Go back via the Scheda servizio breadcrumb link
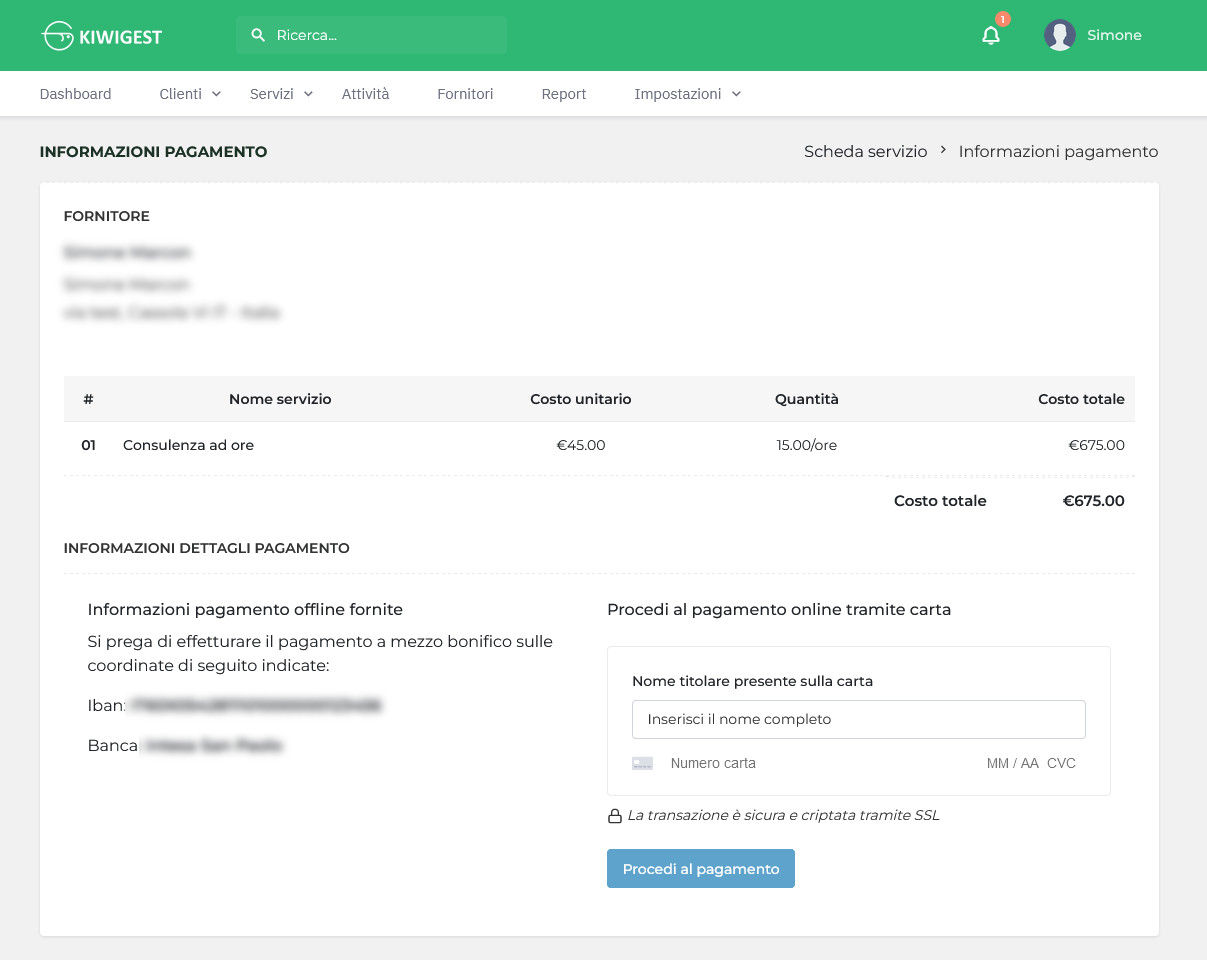Viewport: 1207px width, 963px height. pyautogui.click(x=865, y=151)
